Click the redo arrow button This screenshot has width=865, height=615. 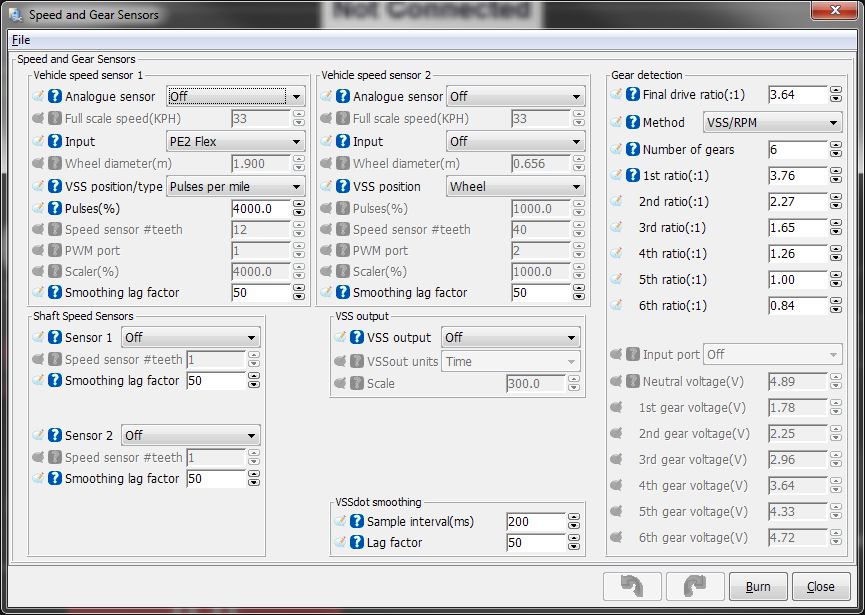(x=695, y=586)
